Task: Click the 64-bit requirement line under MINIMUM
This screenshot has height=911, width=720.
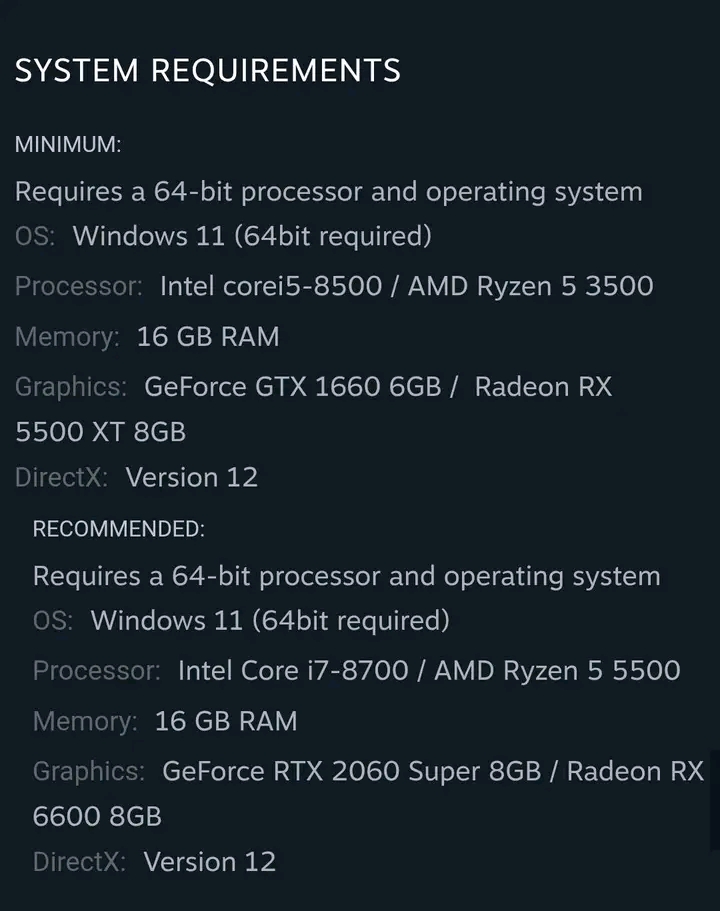Action: tap(328, 191)
